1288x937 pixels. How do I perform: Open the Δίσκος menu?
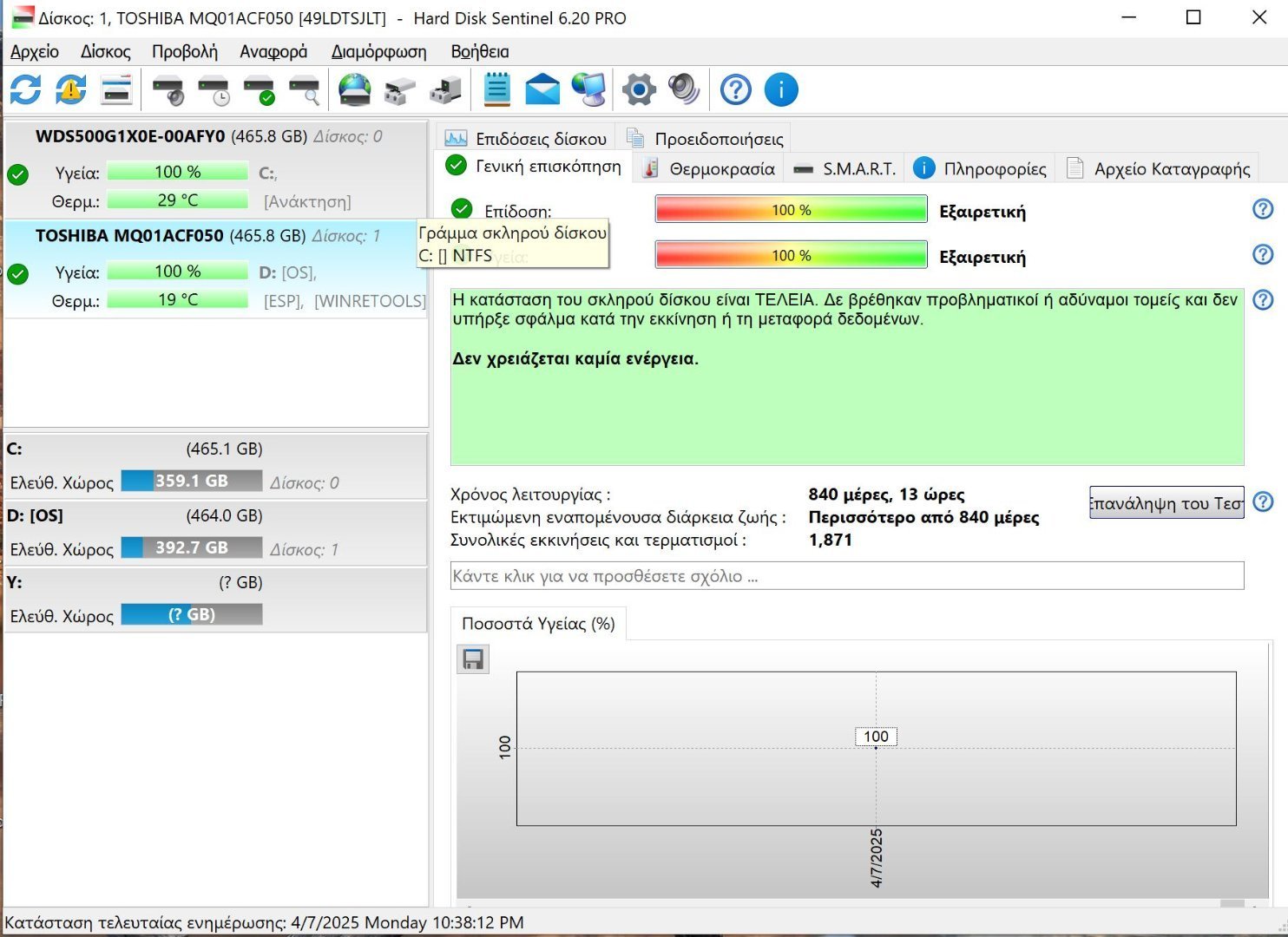click(106, 51)
